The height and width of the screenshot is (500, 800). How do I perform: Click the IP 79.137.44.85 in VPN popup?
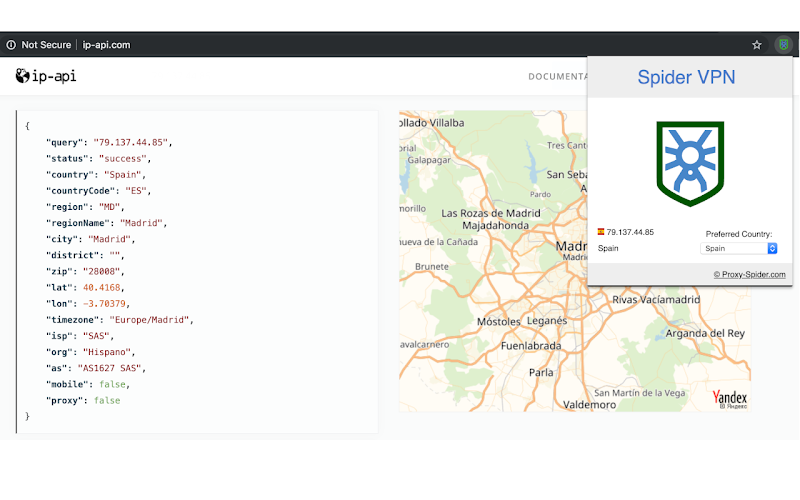point(630,232)
